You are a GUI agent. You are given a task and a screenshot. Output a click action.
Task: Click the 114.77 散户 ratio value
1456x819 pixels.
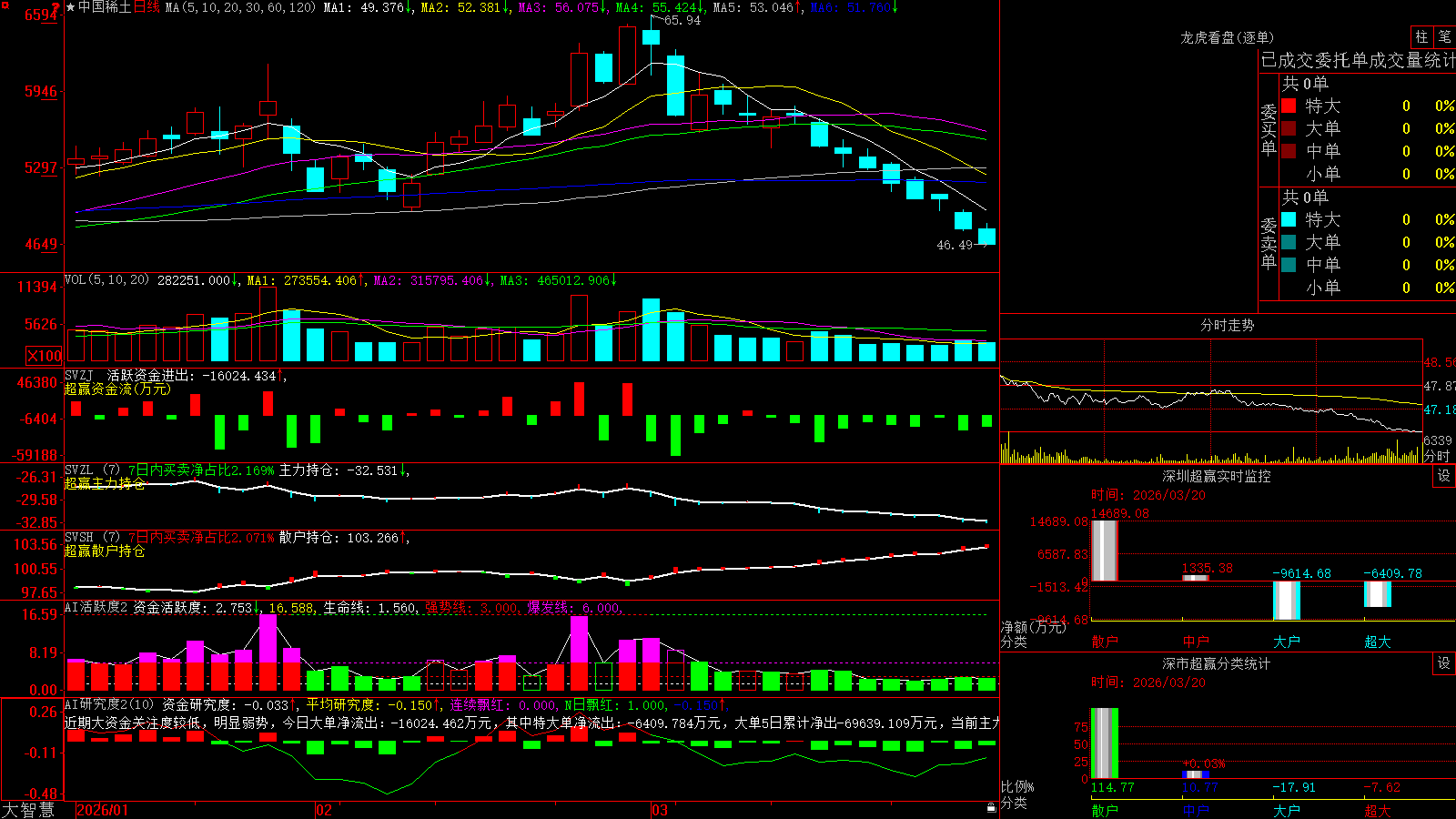[x=1113, y=787]
